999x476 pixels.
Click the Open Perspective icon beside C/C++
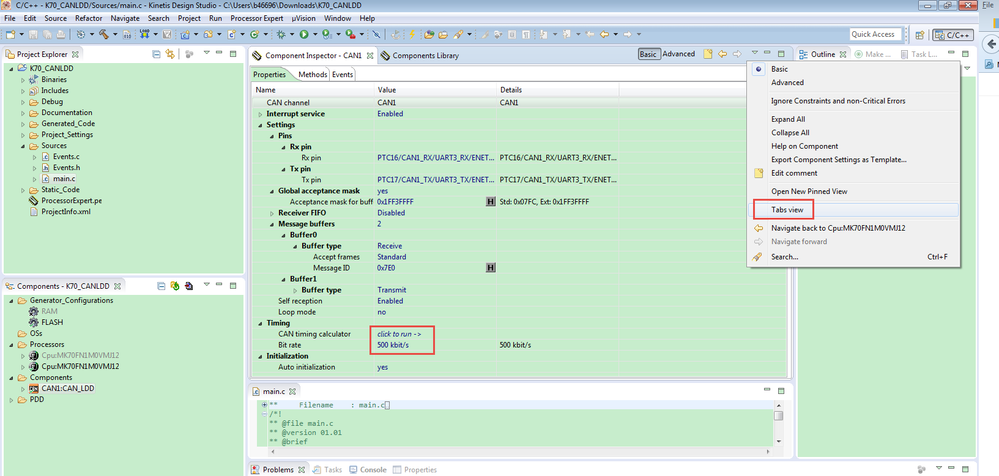[919, 35]
